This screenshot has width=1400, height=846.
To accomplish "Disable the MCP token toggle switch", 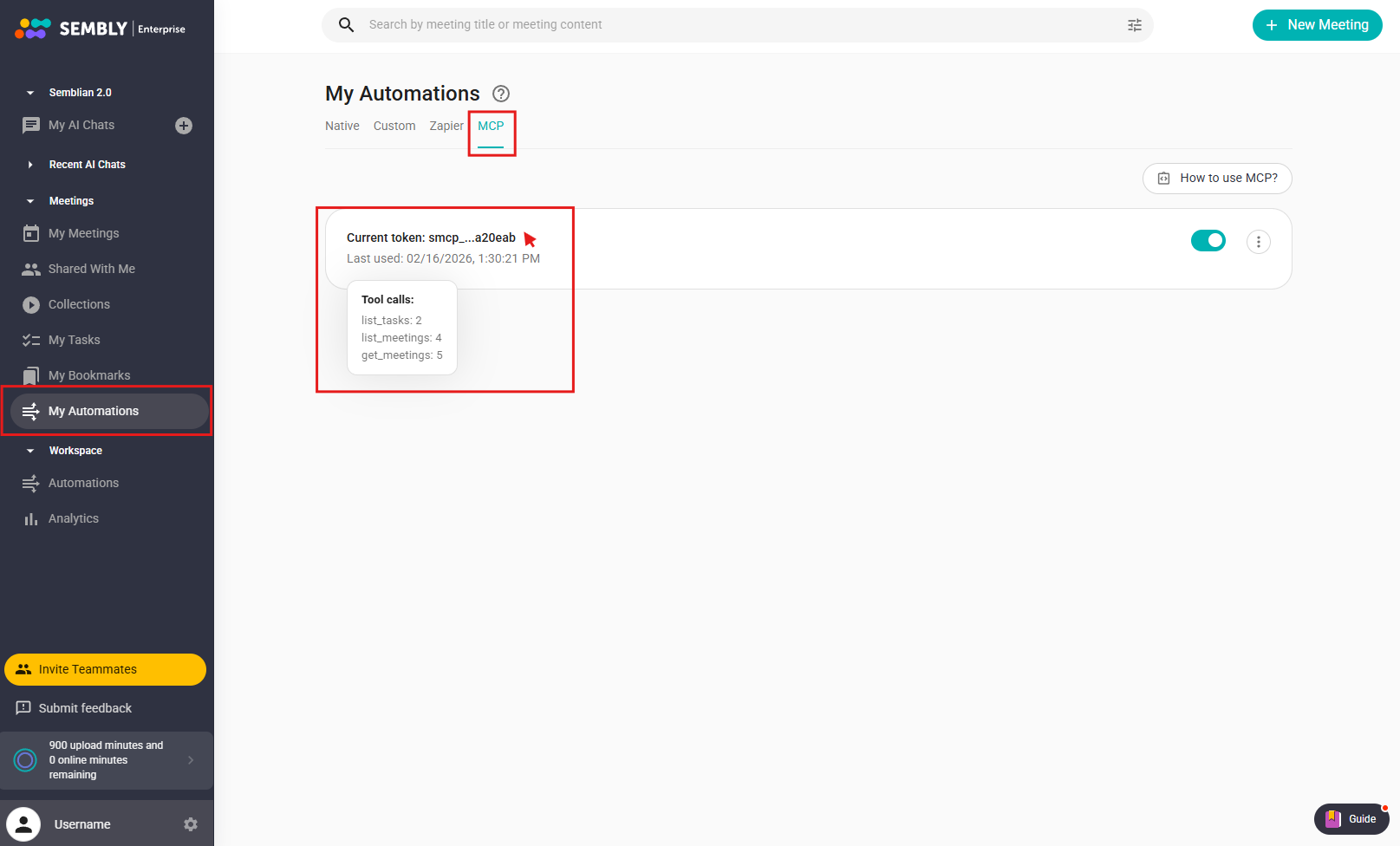I will pos(1208,241).
